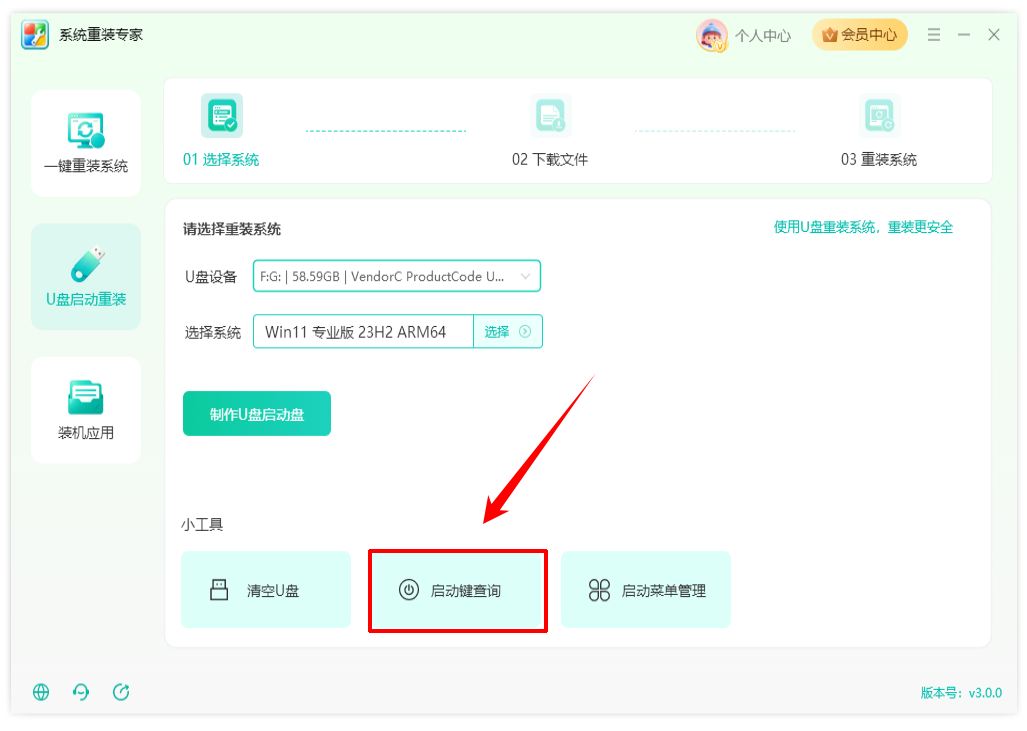Open the 一键重装系统 sidebar section
This screenshot has height=731, width=1027.
tap(86, 143)
